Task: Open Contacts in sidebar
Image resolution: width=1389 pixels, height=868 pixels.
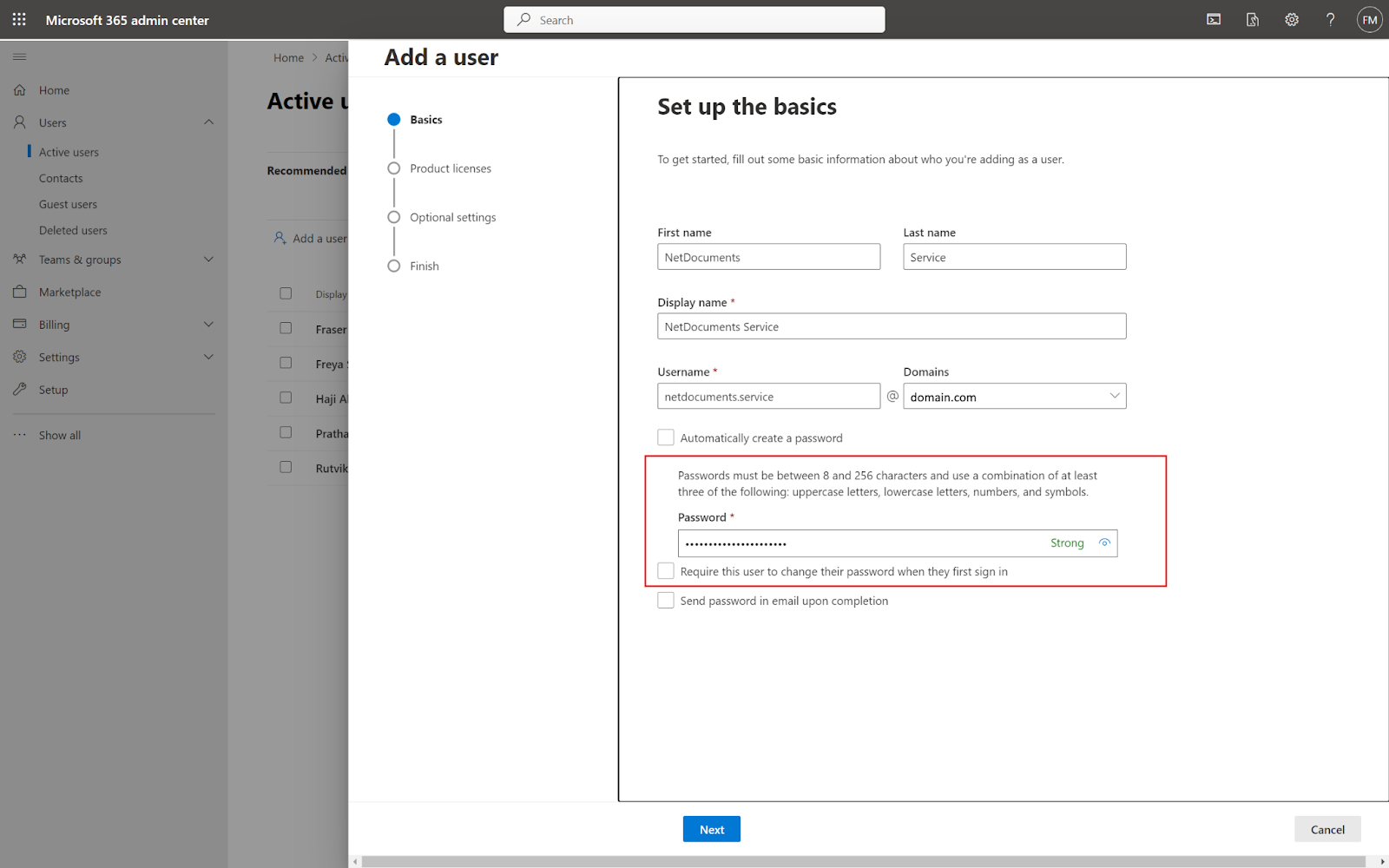Action: [61, 178]
